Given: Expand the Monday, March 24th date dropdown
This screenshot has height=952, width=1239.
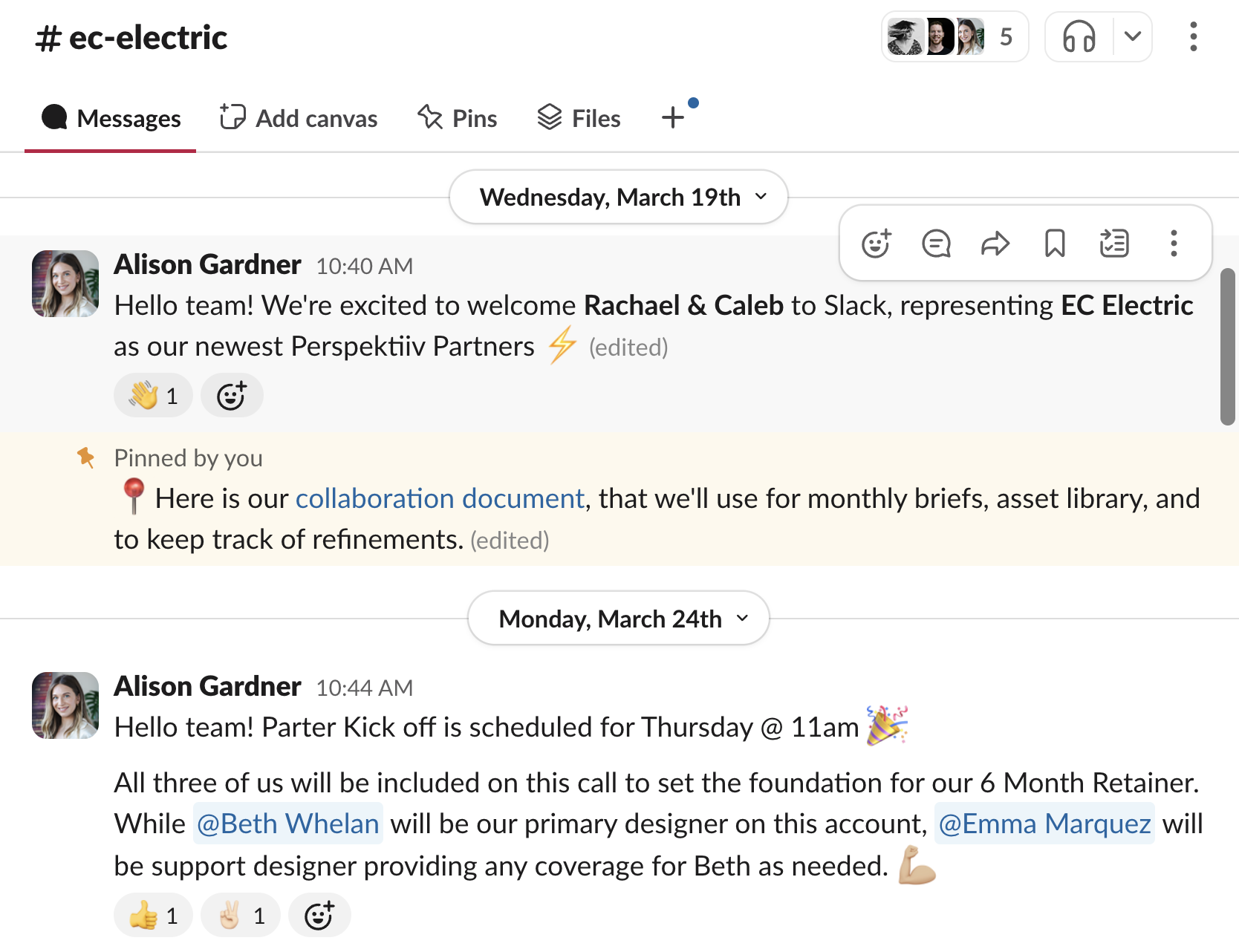Looking at the screenshot, I should click(x=619, y=619).
